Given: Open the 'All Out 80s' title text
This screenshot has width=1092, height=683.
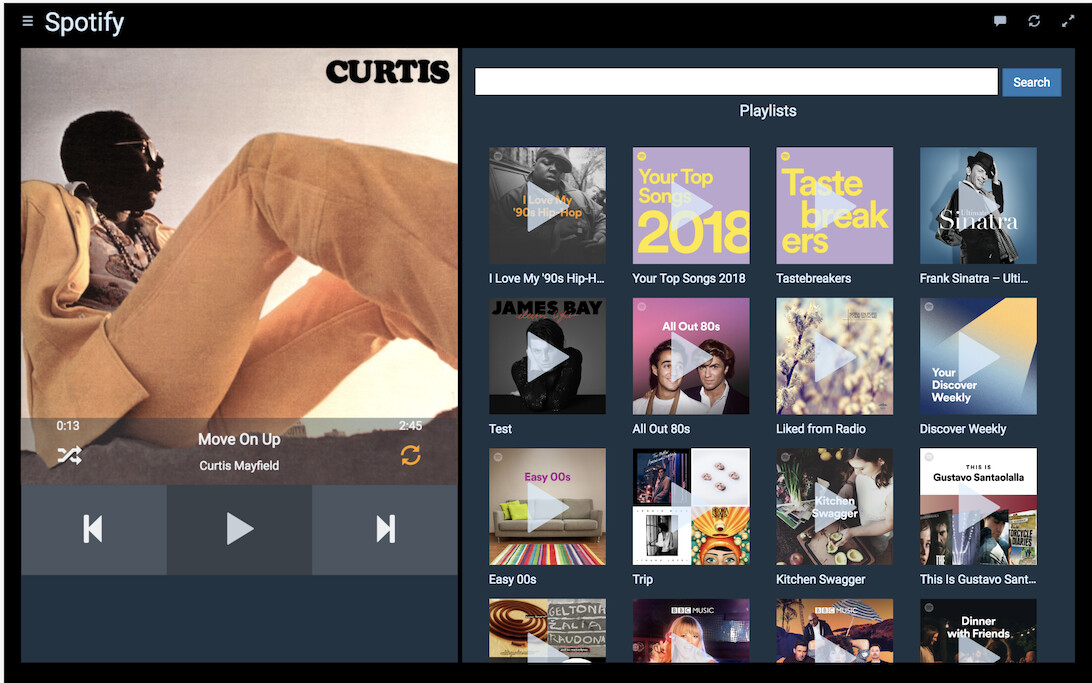Looking at the screenshot, I should pos(661,429).
